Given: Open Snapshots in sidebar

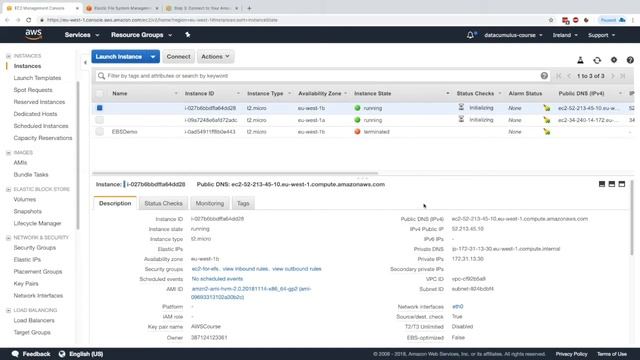Looking at the screenshot, I should tap(27, 211).
